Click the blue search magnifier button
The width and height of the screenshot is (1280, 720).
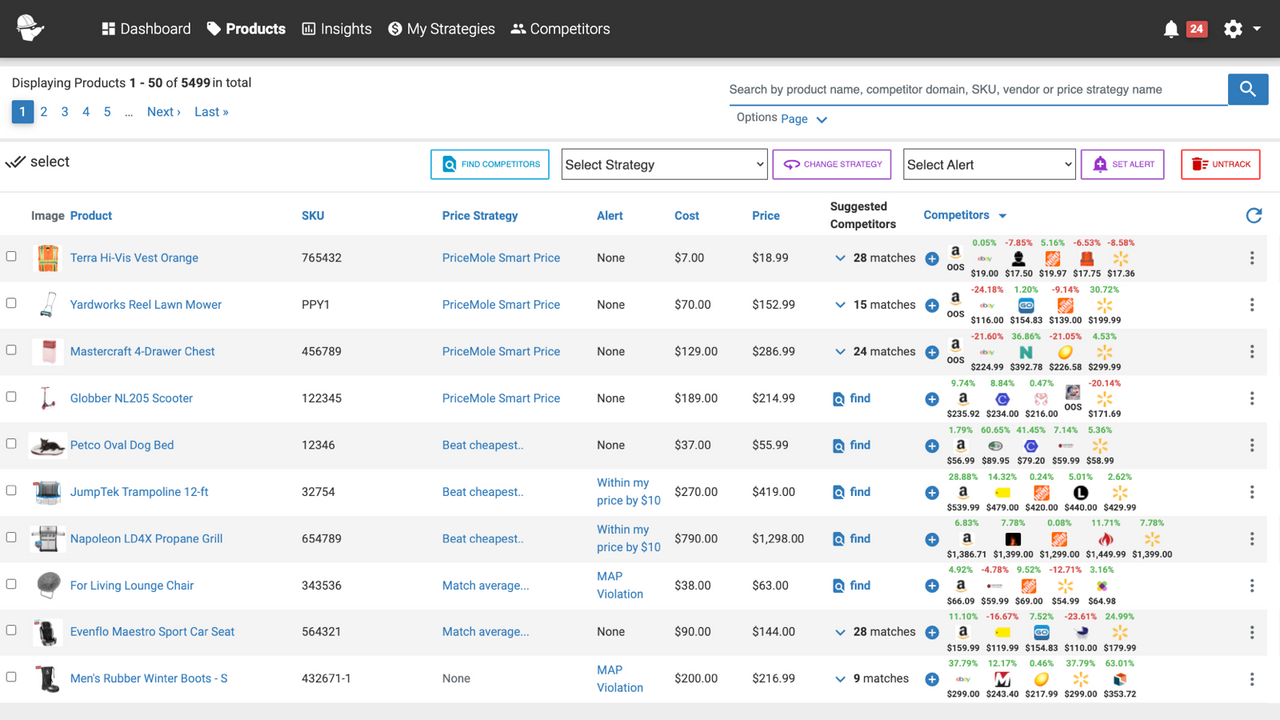(x=1247, y=89)
